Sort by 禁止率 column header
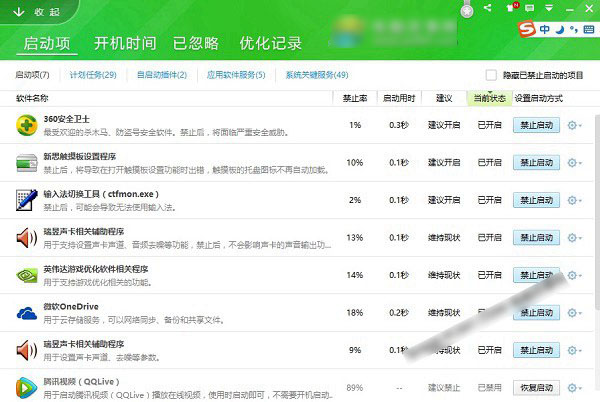Image resolution: width=600 pixels, height=402 pixels. tap(355, 98)
